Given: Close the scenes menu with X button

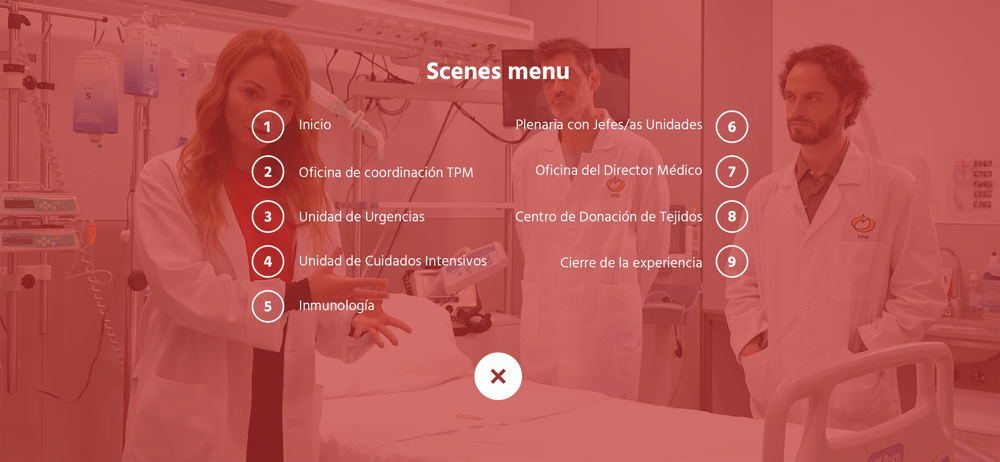Looking at the screenshot, I should [498, 376].
